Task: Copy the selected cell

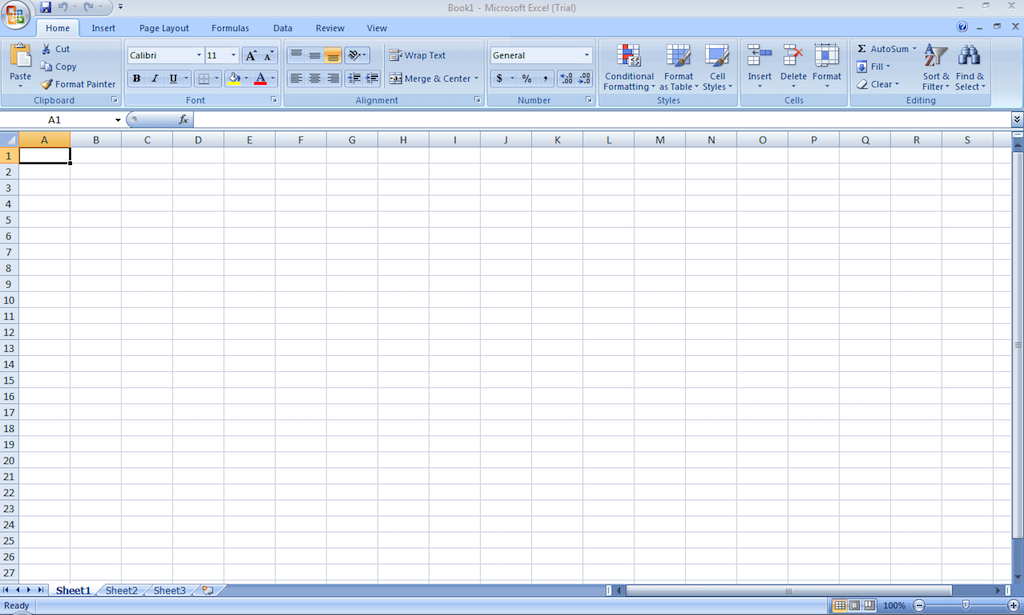Action: click(x=58, y=67)
